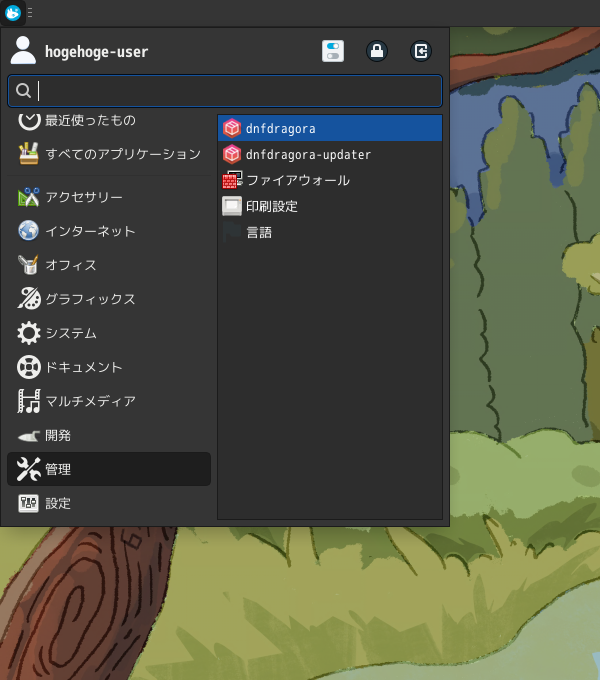Click the hogehoge-user avatar icon
The image size is (600, 680).
point(23,51)
